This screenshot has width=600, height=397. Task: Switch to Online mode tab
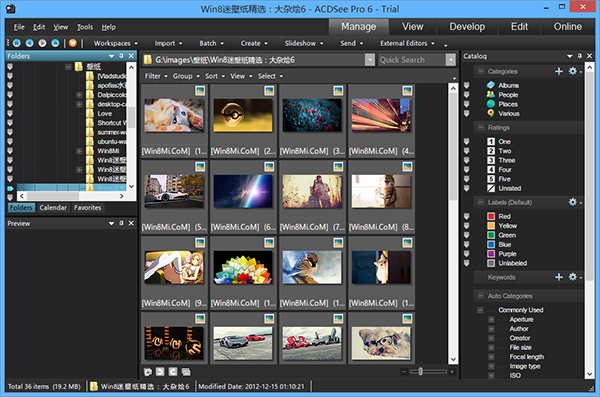click(567, 26)
